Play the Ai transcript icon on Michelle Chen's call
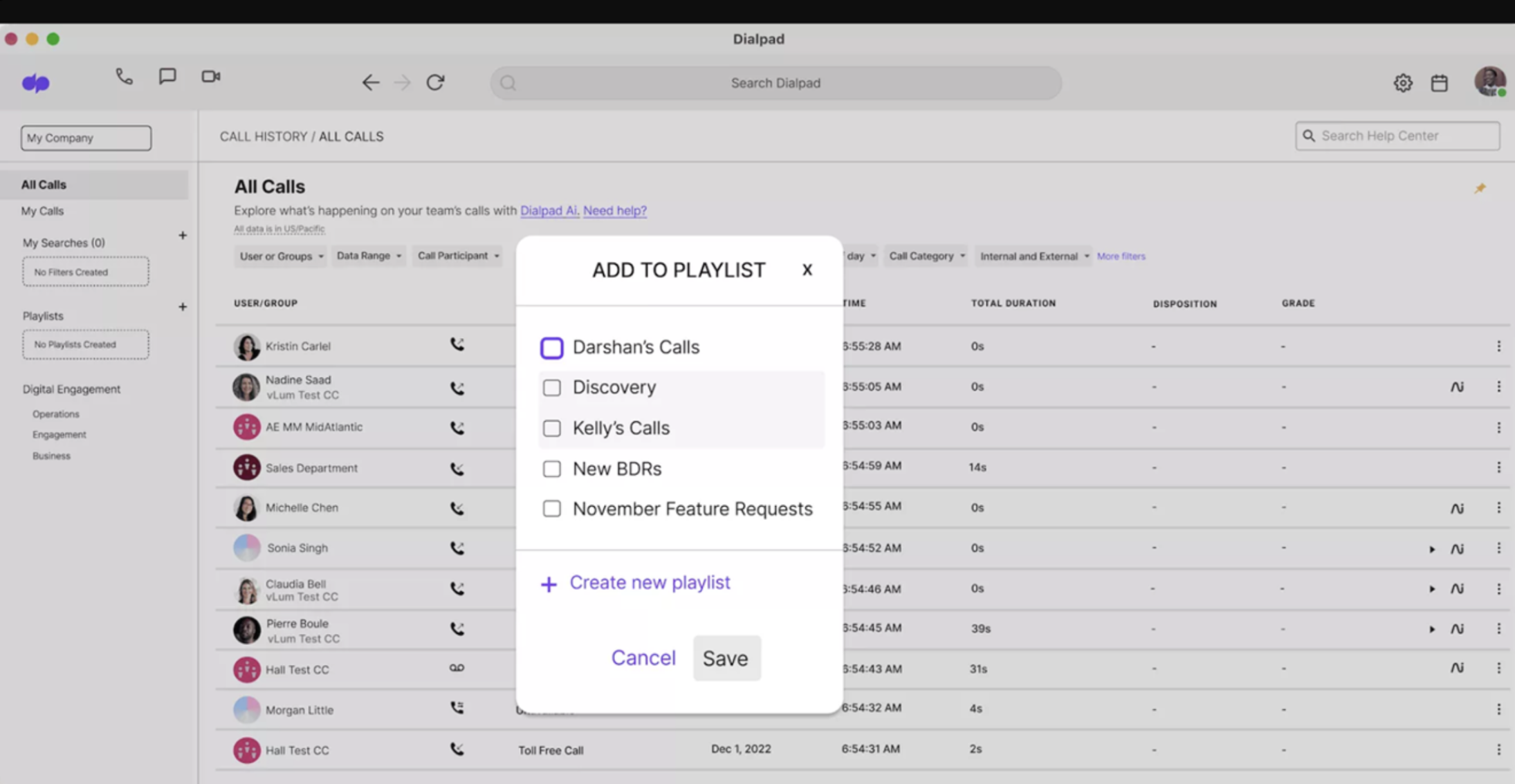1515x784 pixels. pos(1458,507)
